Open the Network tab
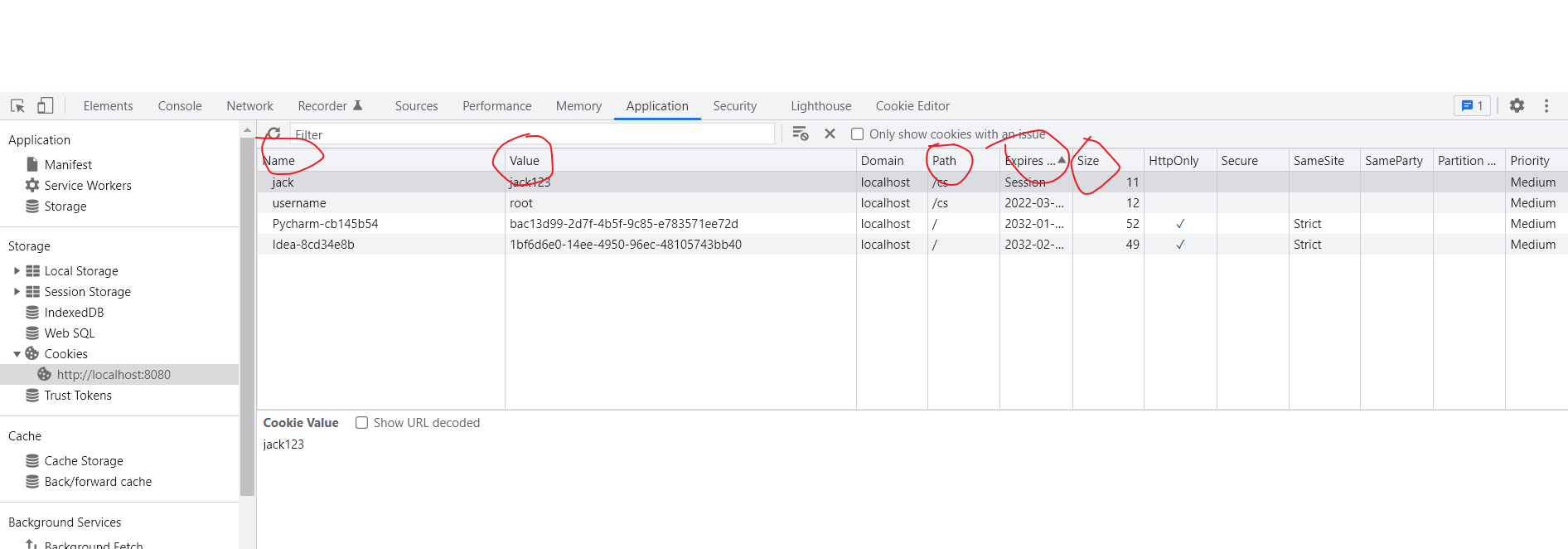Image resolution: width=1568 pixels, height=549 pixels. [x=249, y=105]
